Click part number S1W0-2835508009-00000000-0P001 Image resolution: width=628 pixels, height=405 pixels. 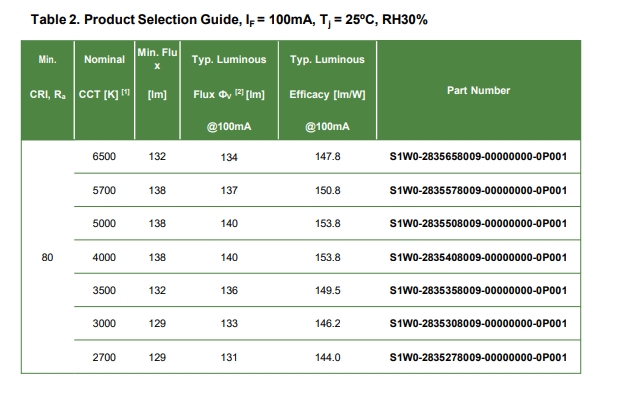[478, 223]
